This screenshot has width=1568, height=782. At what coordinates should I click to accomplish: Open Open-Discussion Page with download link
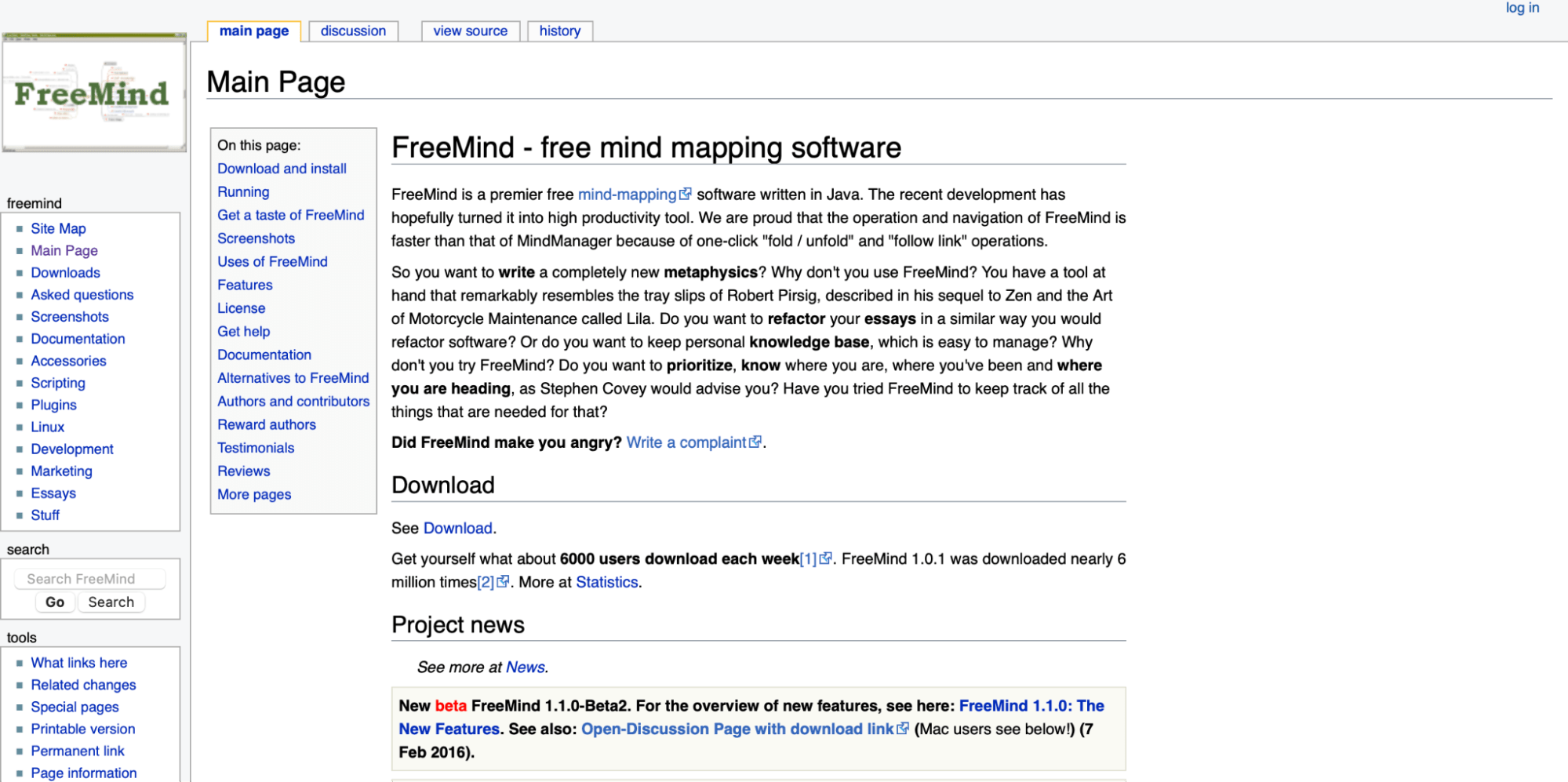click(737, 729)
